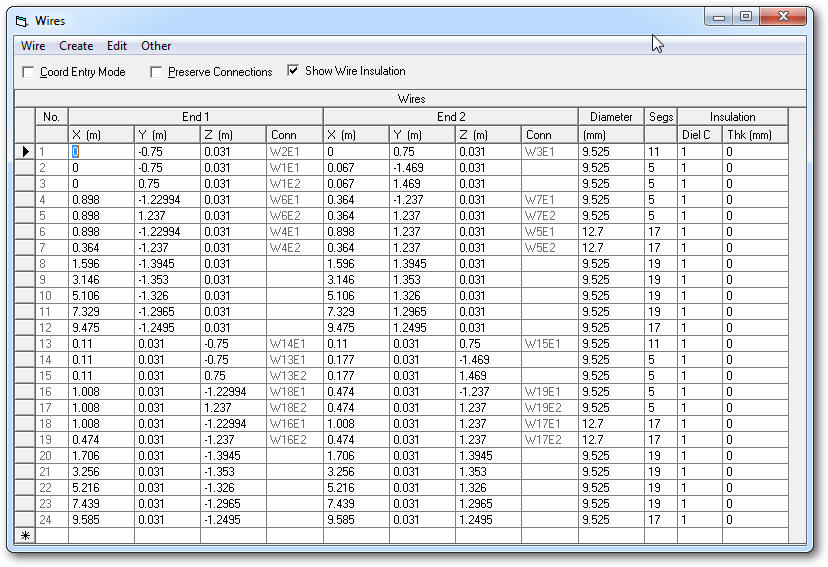The image size is (828, 567).
Task: Click the Insulation group header
Action: click(732, 117)
